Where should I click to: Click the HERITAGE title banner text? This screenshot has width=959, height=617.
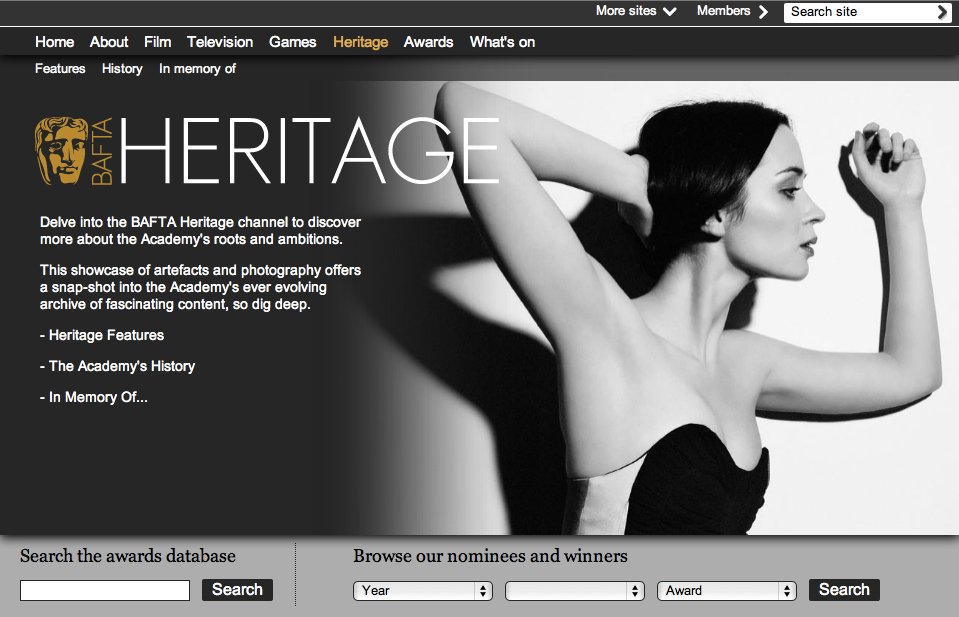pyautogui.click(x=309, y=150)
